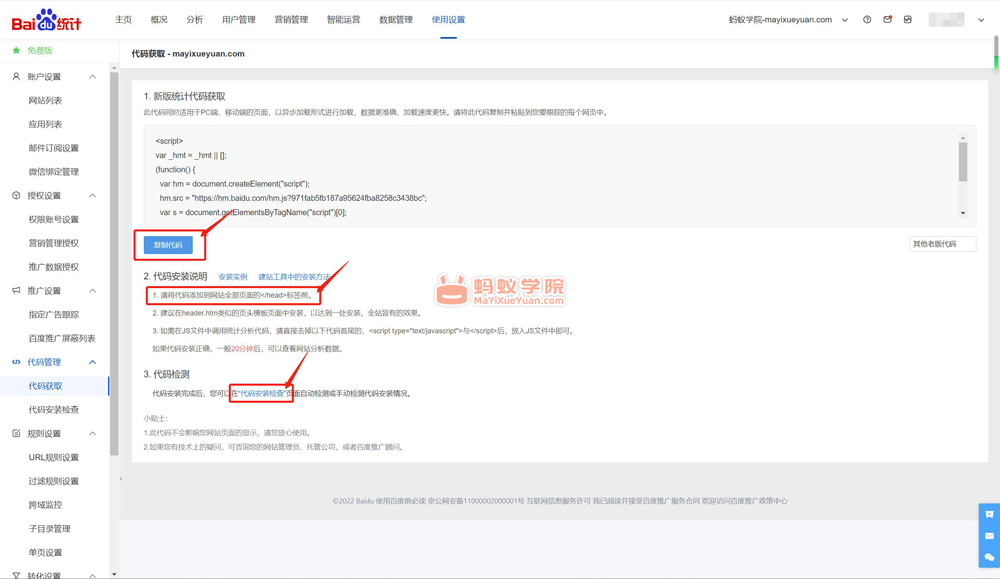This screenshot has height=579, width=1000.
Task: Collapse the 推广设置 section chevron
Action: coord(92,290)
